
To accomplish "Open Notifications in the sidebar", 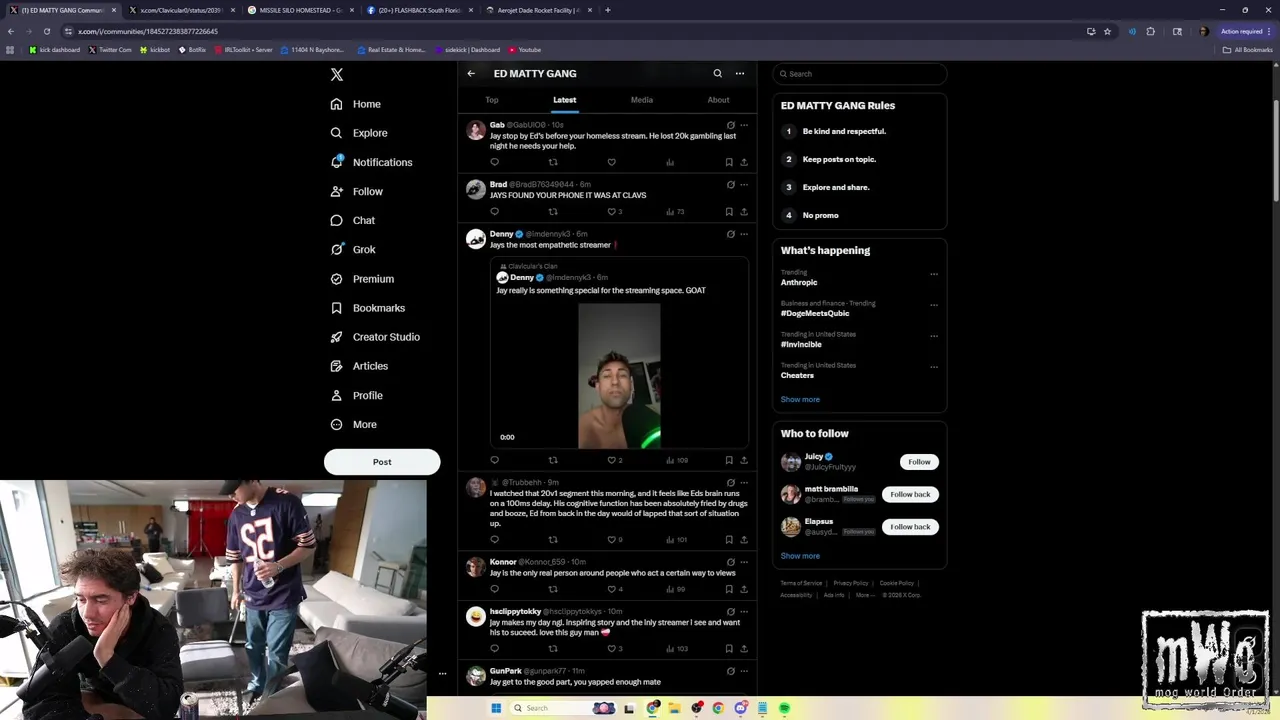I will pyautogui.click(x=371, y=162).
